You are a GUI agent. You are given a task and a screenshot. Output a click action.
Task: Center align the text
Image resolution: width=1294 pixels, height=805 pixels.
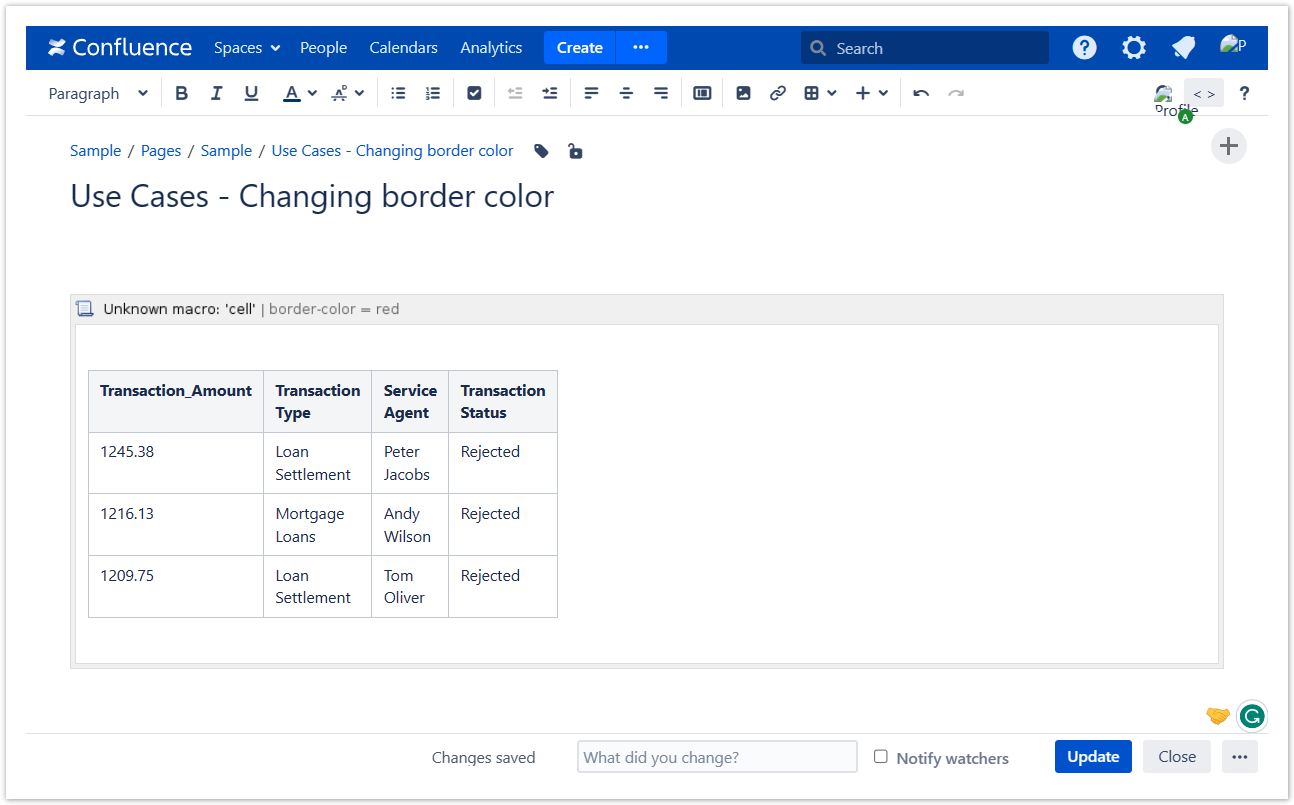click(626, 93)
